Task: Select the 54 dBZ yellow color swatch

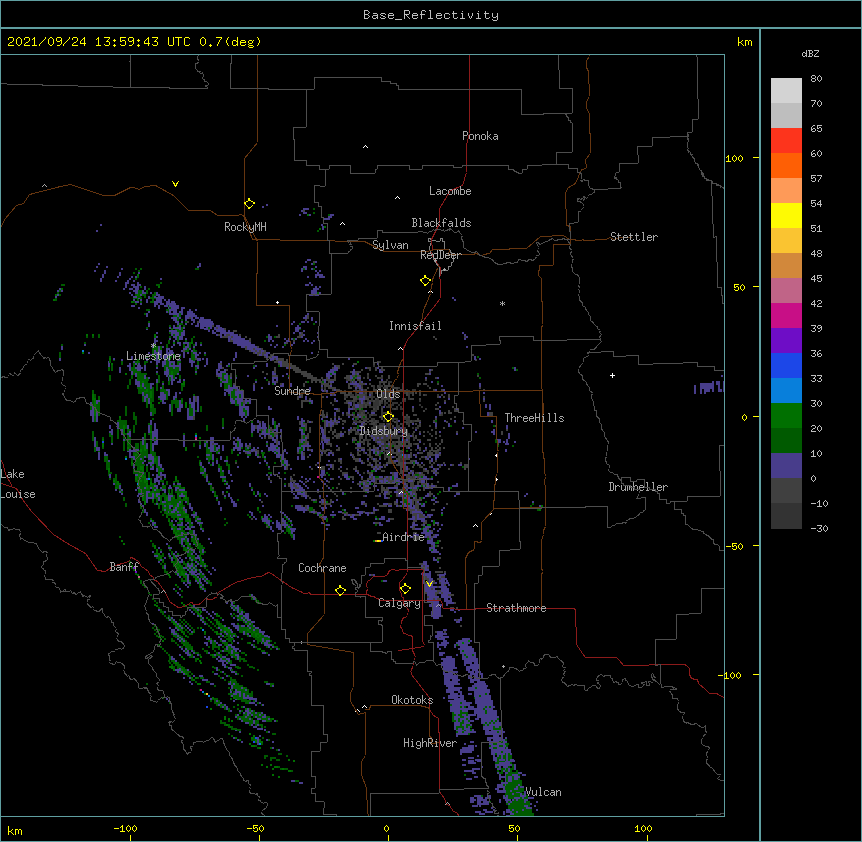Action: 786,215
